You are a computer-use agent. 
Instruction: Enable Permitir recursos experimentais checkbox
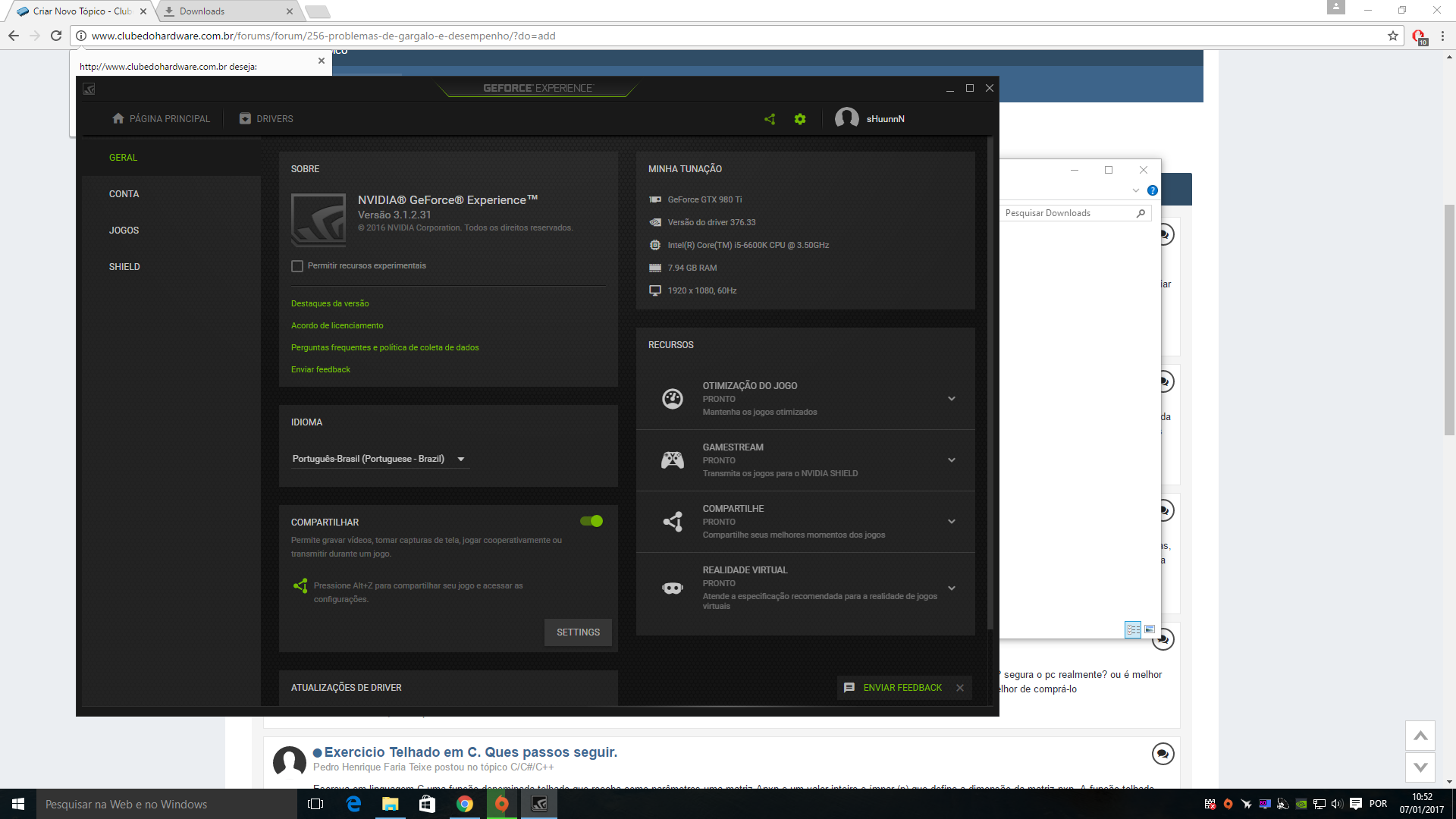click(x=297, y=266)
